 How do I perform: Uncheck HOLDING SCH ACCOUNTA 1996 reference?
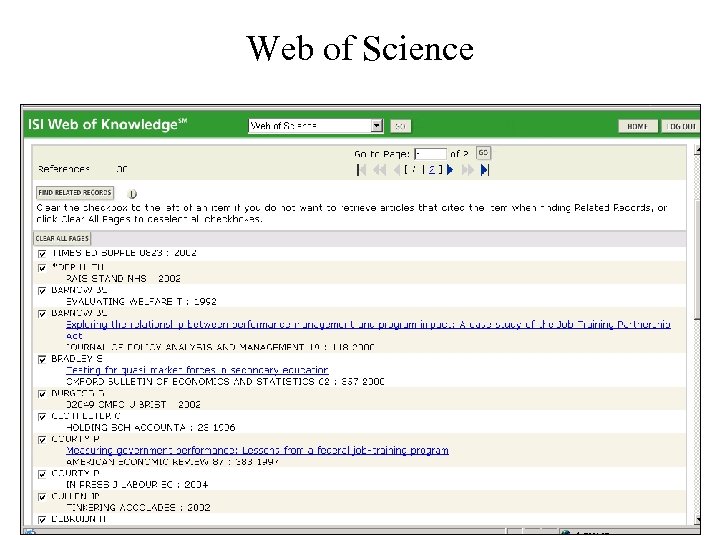coord(42,417)
